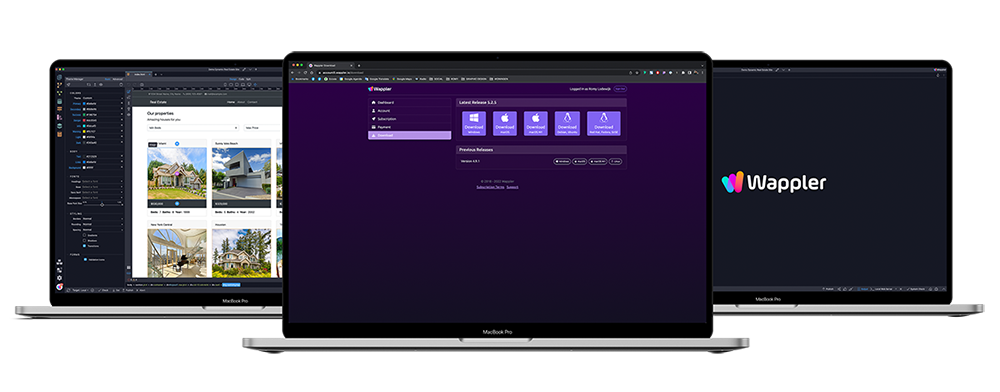1000x392 pixels.
Task: Open the settings gear in Wappler's left sidebar
Action: point(59,278)
